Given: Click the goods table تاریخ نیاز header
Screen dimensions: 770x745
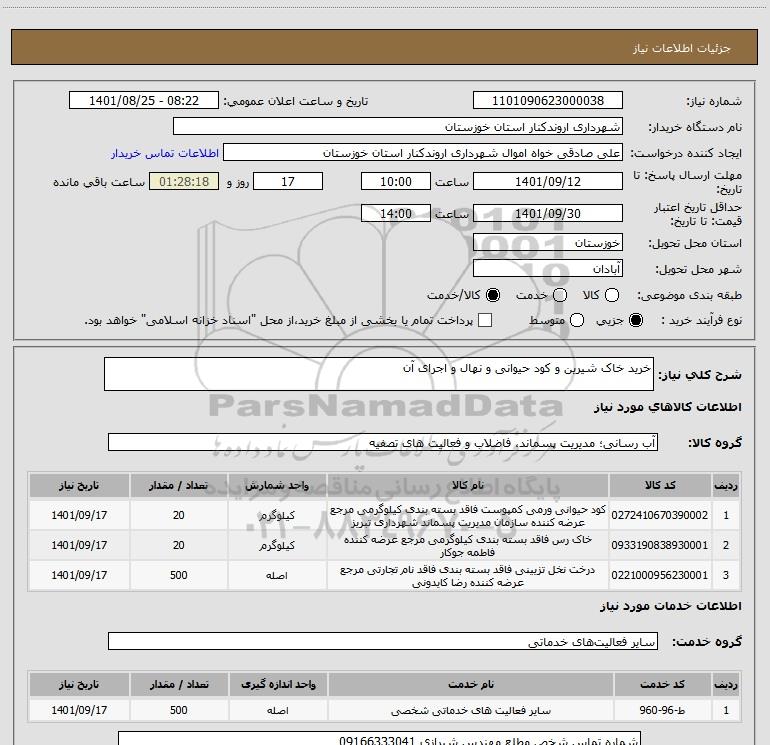Looking at the screenshot, I should pyautogui.click(x=79, y=486).
